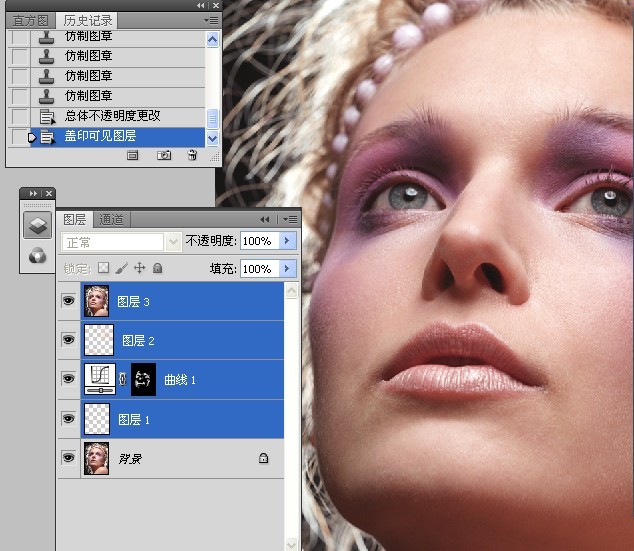The height and width of the screenshot is (551, 634).
Task: Select the 历史记录 tab
Action: (x=87, y=21)
